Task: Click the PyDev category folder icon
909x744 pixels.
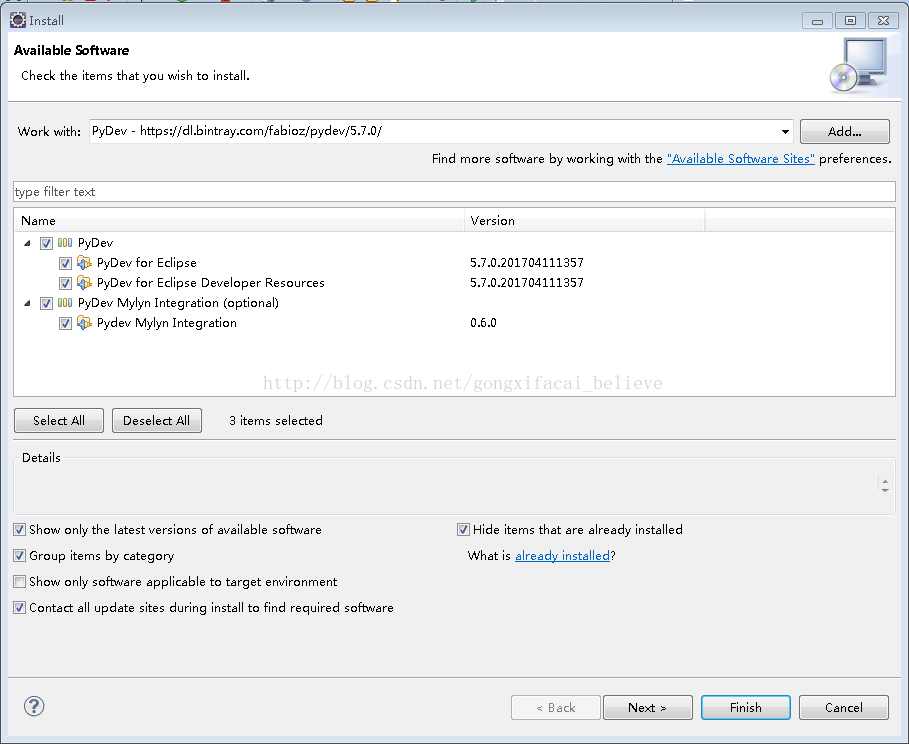Action: click(65, 243)
